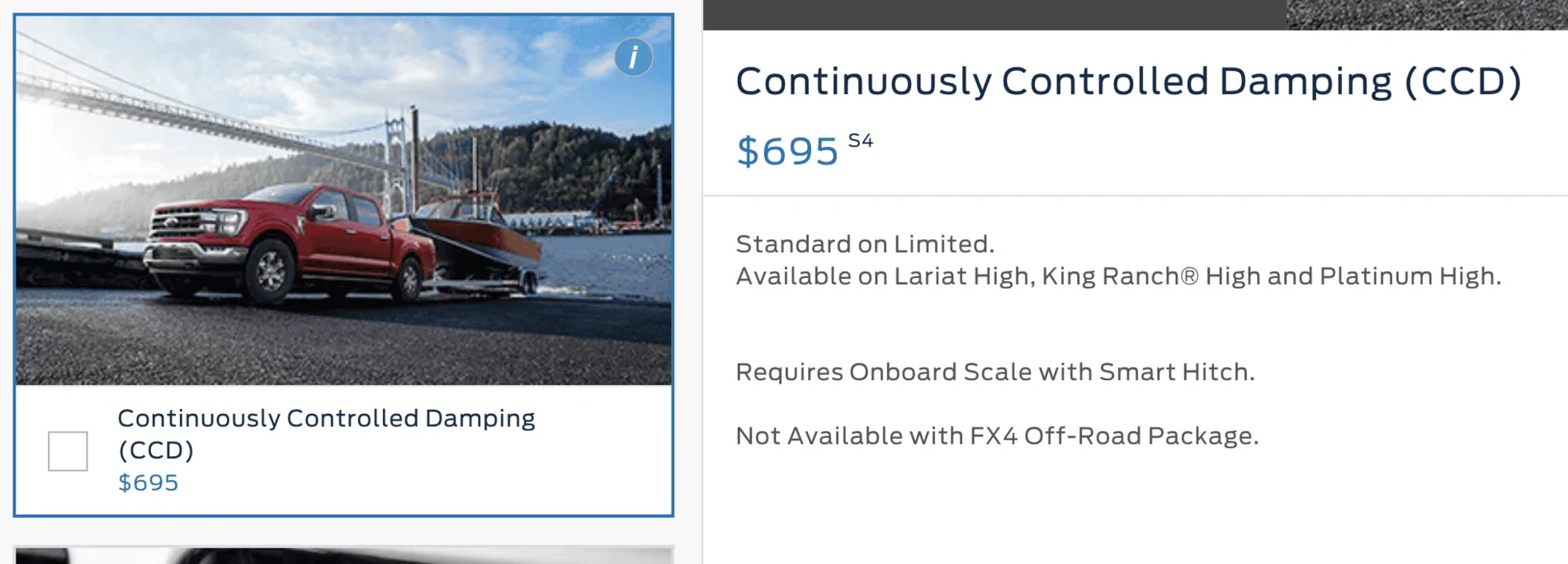Image resolution: width=1568 pixels, height=564 pixels.
Task: Click the S4 footnote superscript
Action: (x=860, y=141)
